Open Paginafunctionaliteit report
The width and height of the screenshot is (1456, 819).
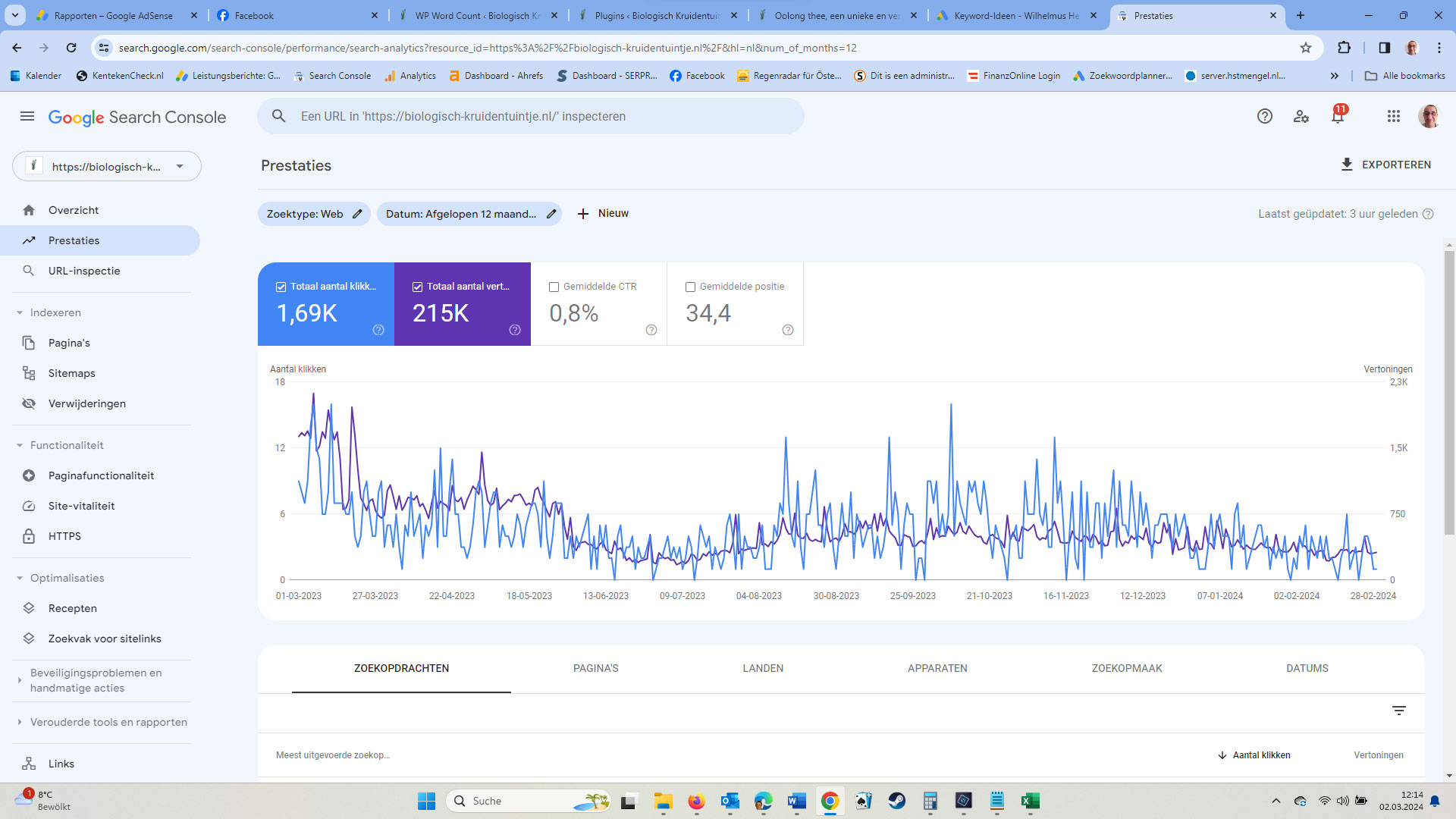pos(100,475)
